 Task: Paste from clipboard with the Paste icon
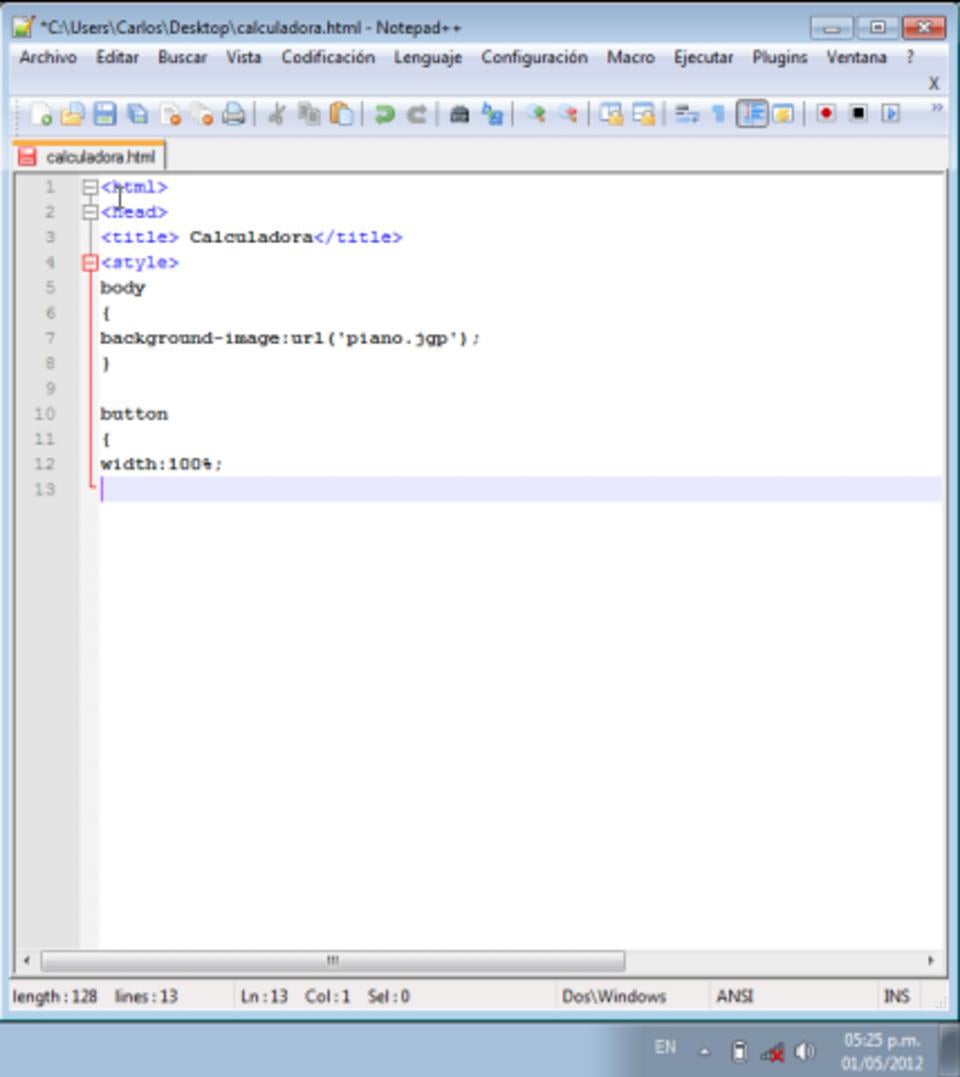pos(341,114)
